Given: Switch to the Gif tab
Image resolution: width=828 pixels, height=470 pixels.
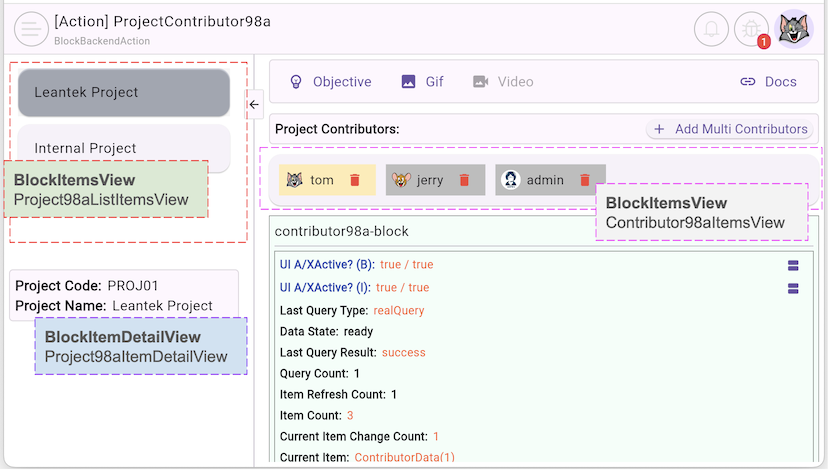Looking at the screenshot, I should pos(422,82).
